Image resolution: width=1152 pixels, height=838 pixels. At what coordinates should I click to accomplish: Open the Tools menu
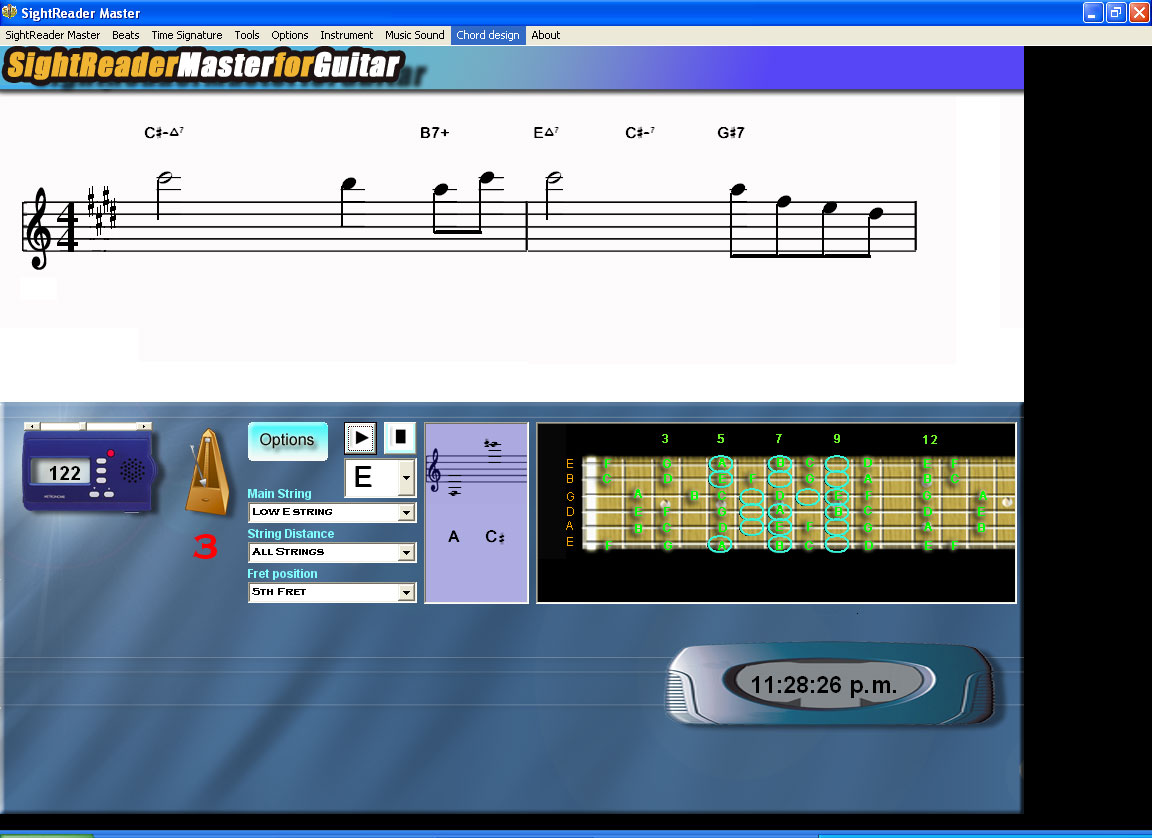coord(247,35)
